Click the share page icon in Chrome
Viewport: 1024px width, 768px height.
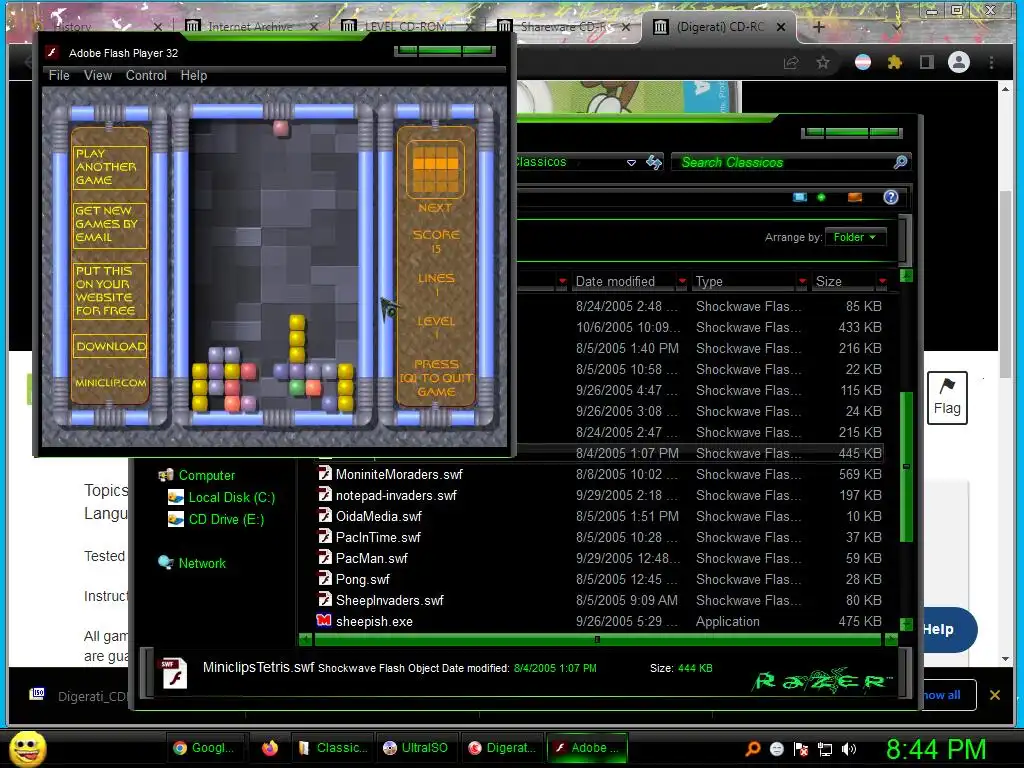point(791,63)
